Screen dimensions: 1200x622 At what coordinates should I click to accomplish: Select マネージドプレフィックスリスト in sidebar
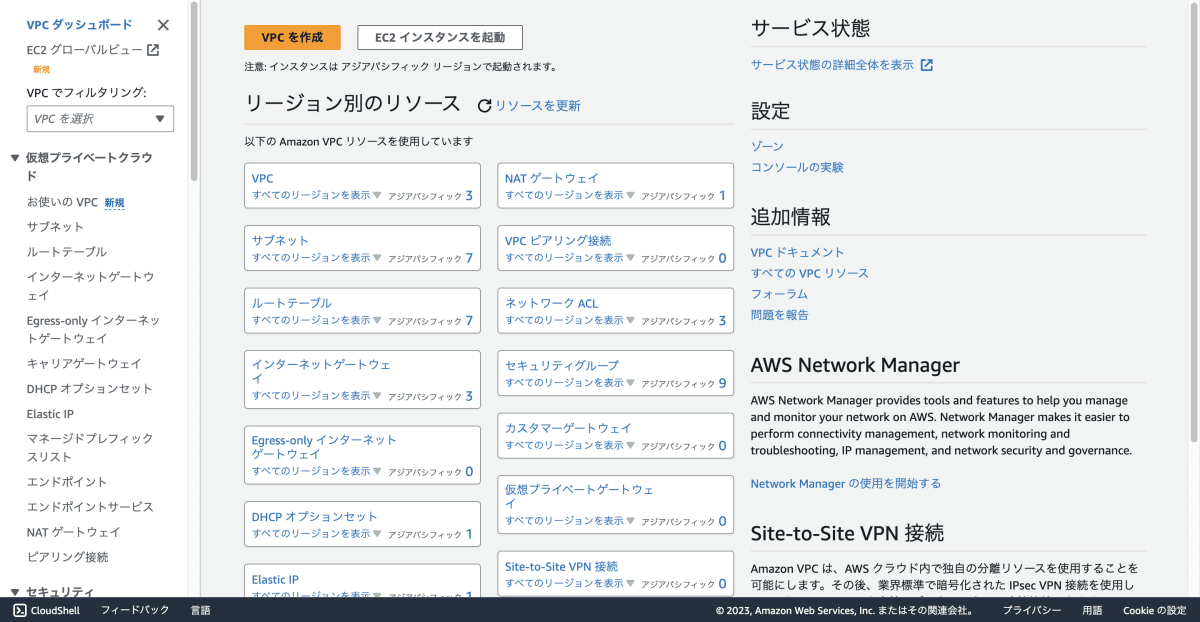[x=90, y=448]
